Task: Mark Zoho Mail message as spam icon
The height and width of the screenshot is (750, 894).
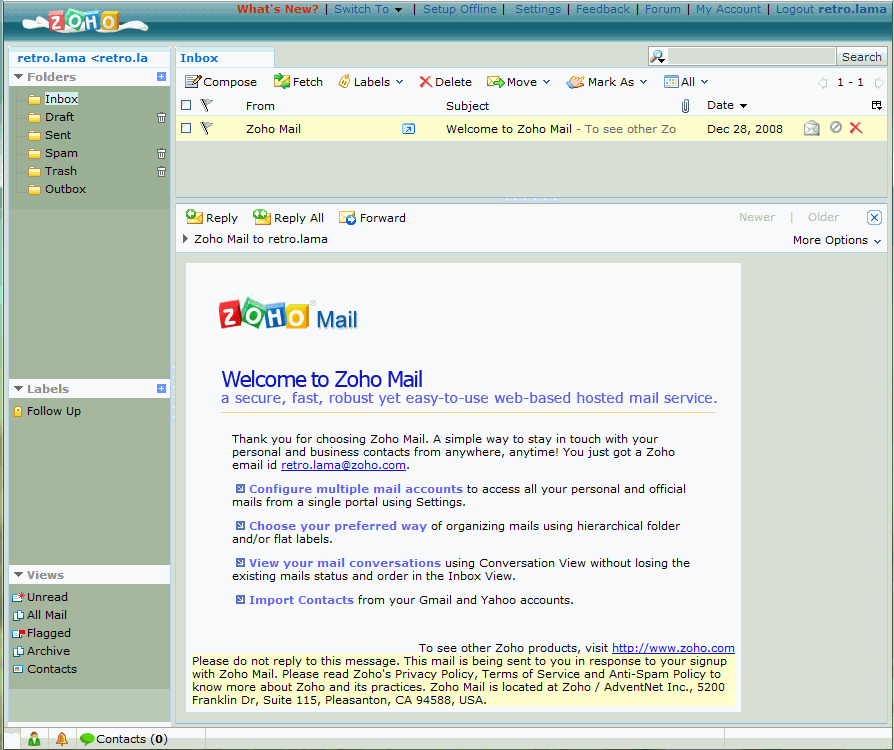Action: (836, 127)
